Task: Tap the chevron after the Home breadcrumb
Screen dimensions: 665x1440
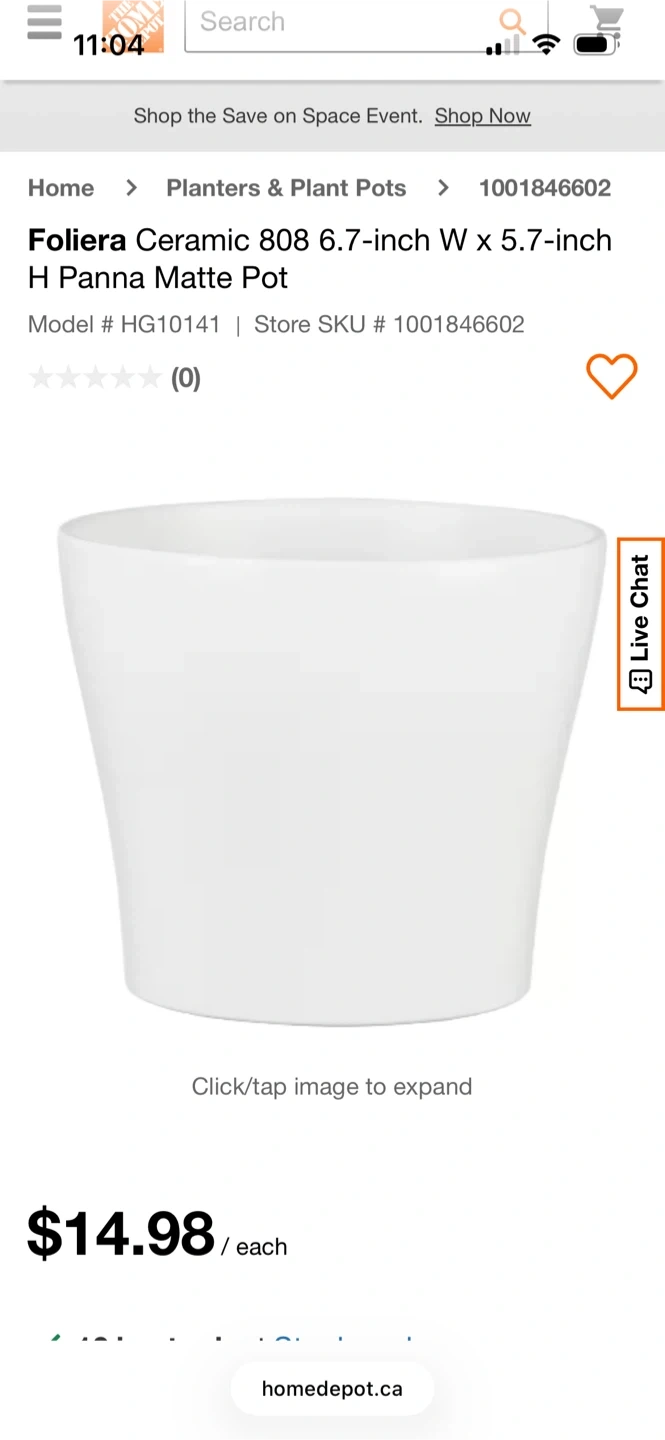Action: pyautogui.click(x=131, y=188)
